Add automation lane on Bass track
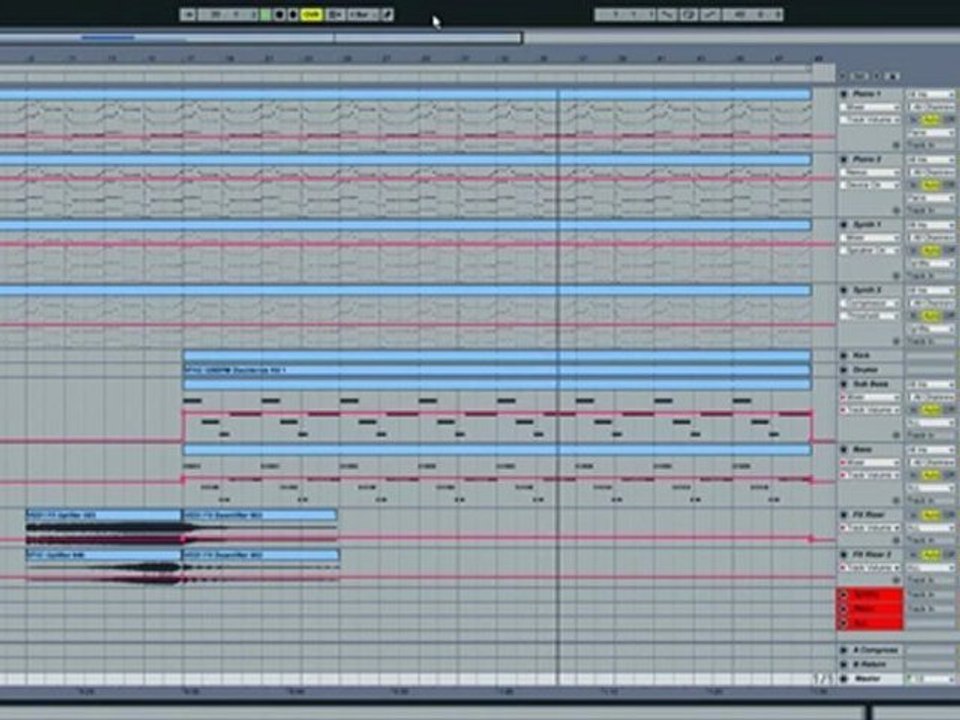 pos(896,501)
